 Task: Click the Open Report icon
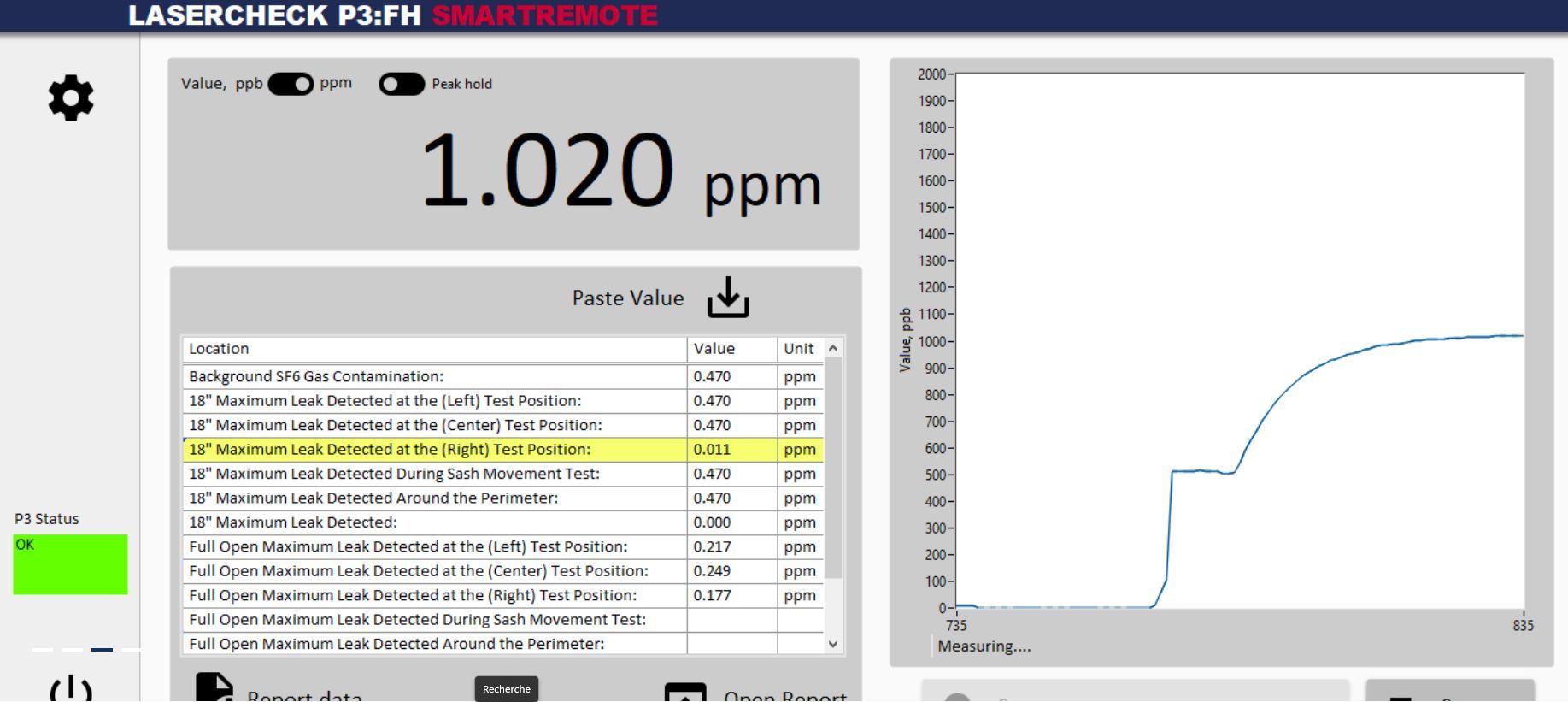coord(685,692)
